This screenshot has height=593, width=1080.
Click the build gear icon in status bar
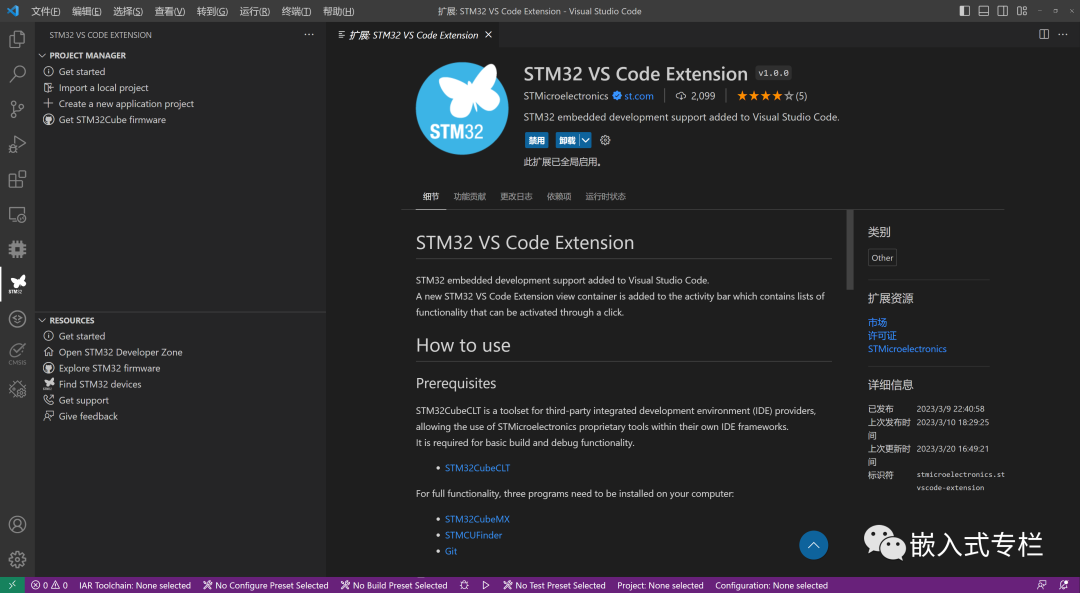(464, 585)
